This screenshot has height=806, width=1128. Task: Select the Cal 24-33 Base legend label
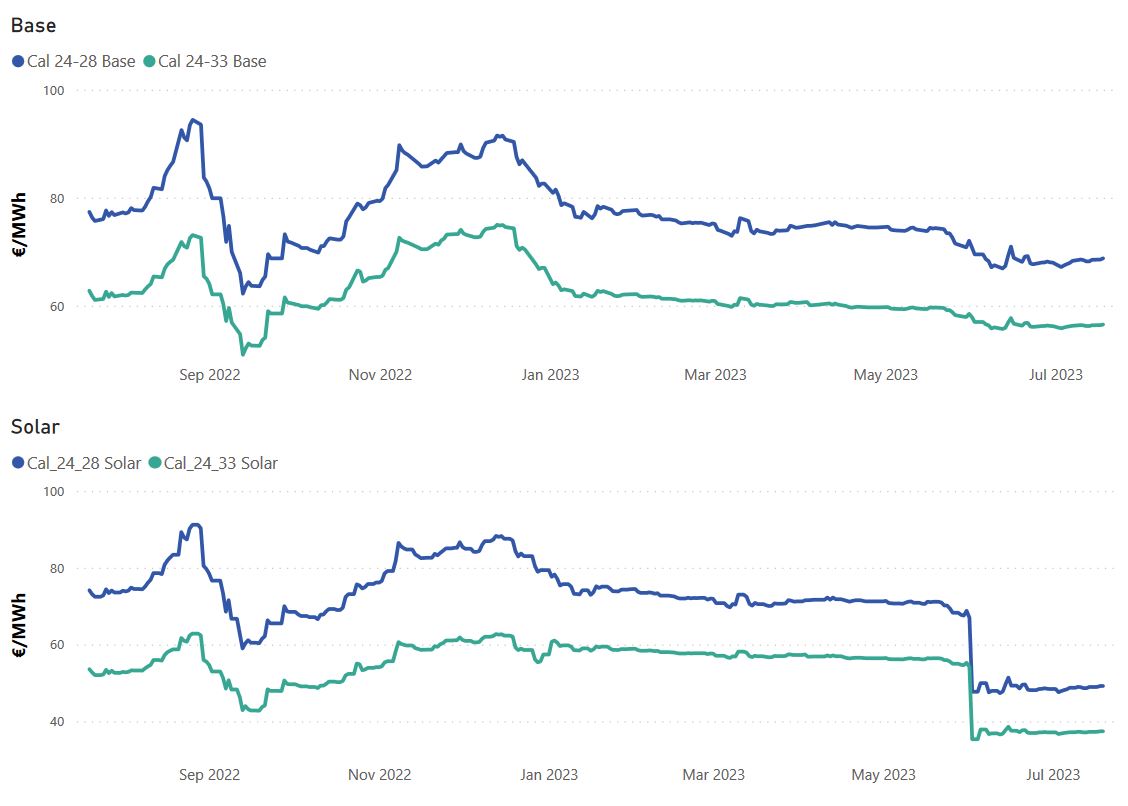212,62
